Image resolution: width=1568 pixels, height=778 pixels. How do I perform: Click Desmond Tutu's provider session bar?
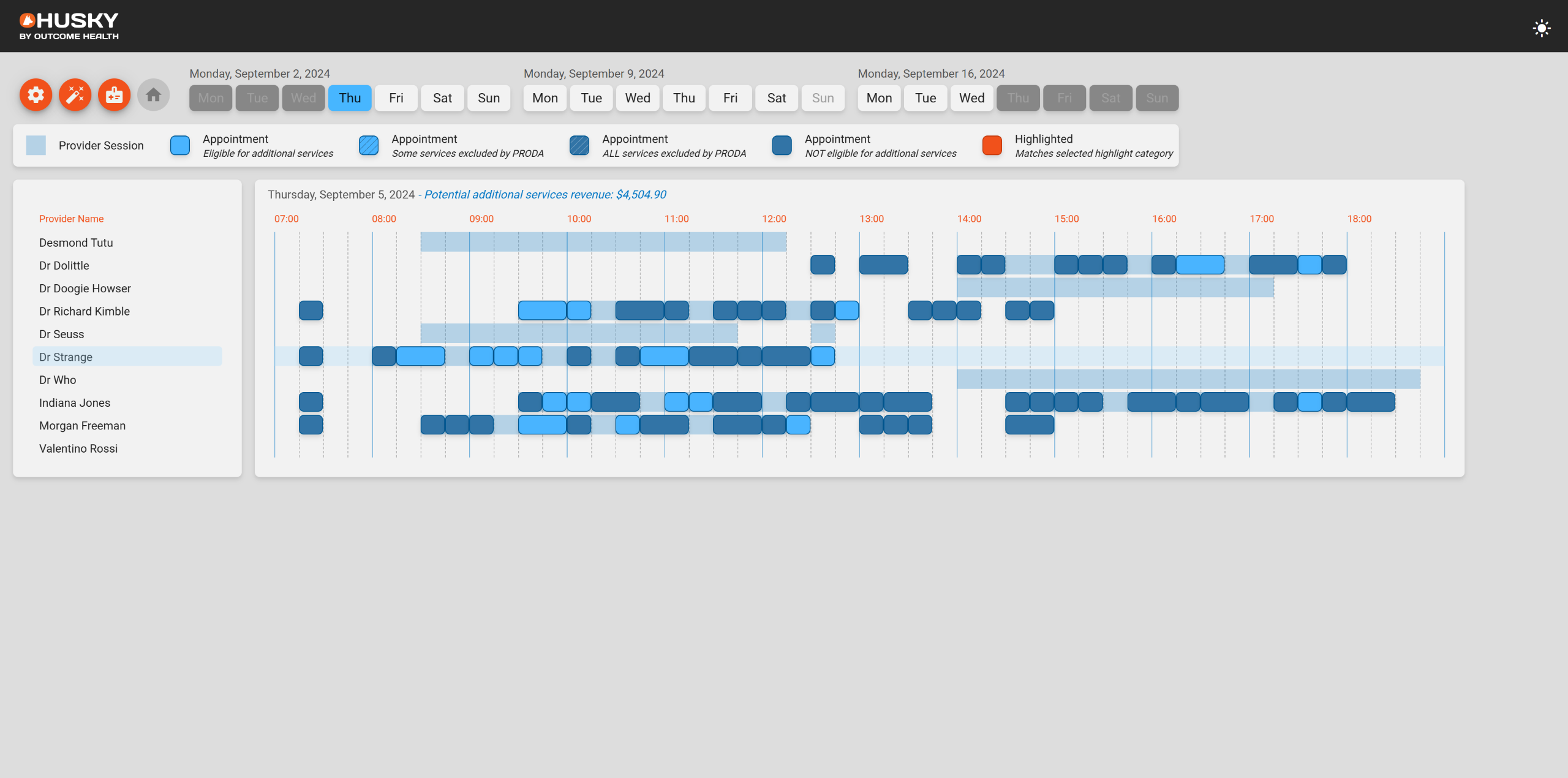coord(603,242)
